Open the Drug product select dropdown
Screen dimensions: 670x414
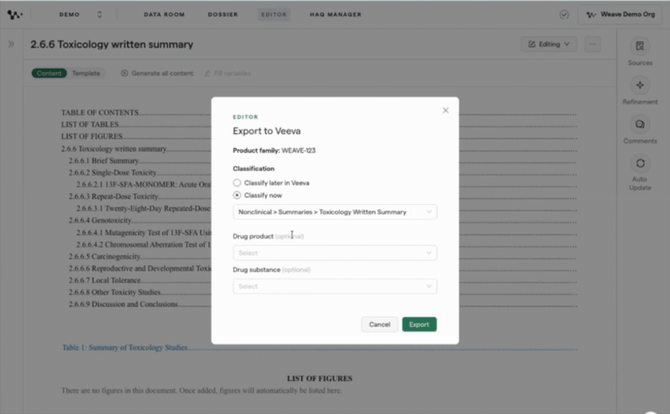[x=335, y=253]
